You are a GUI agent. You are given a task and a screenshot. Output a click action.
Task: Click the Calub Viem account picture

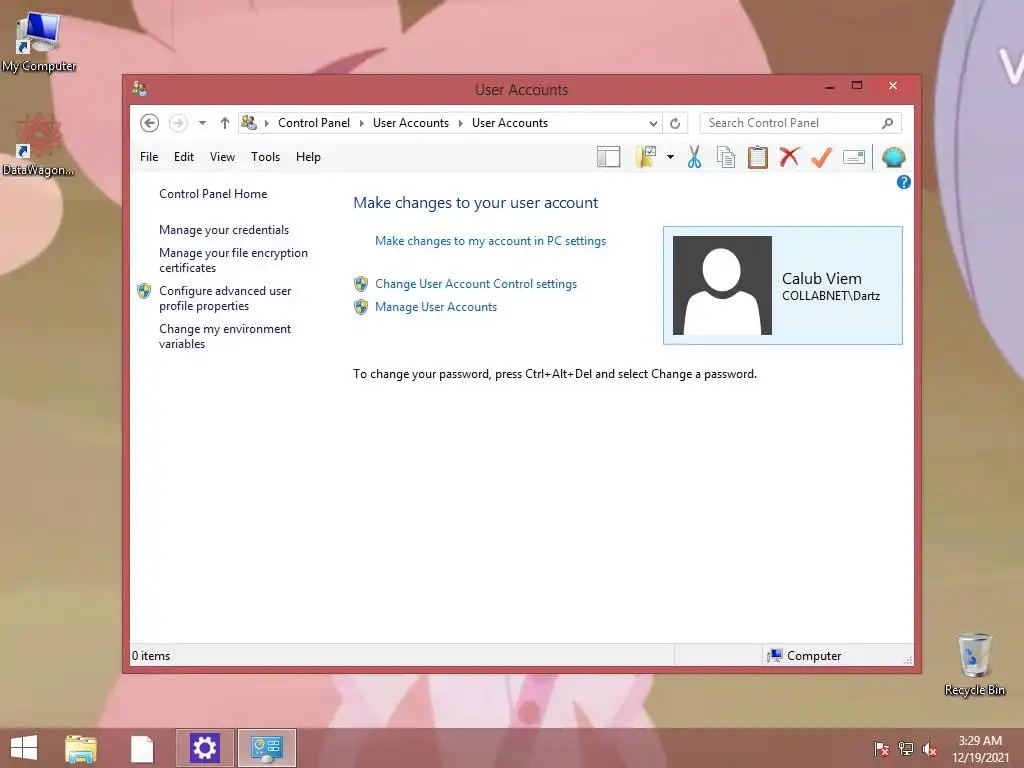tap(722, 285)
